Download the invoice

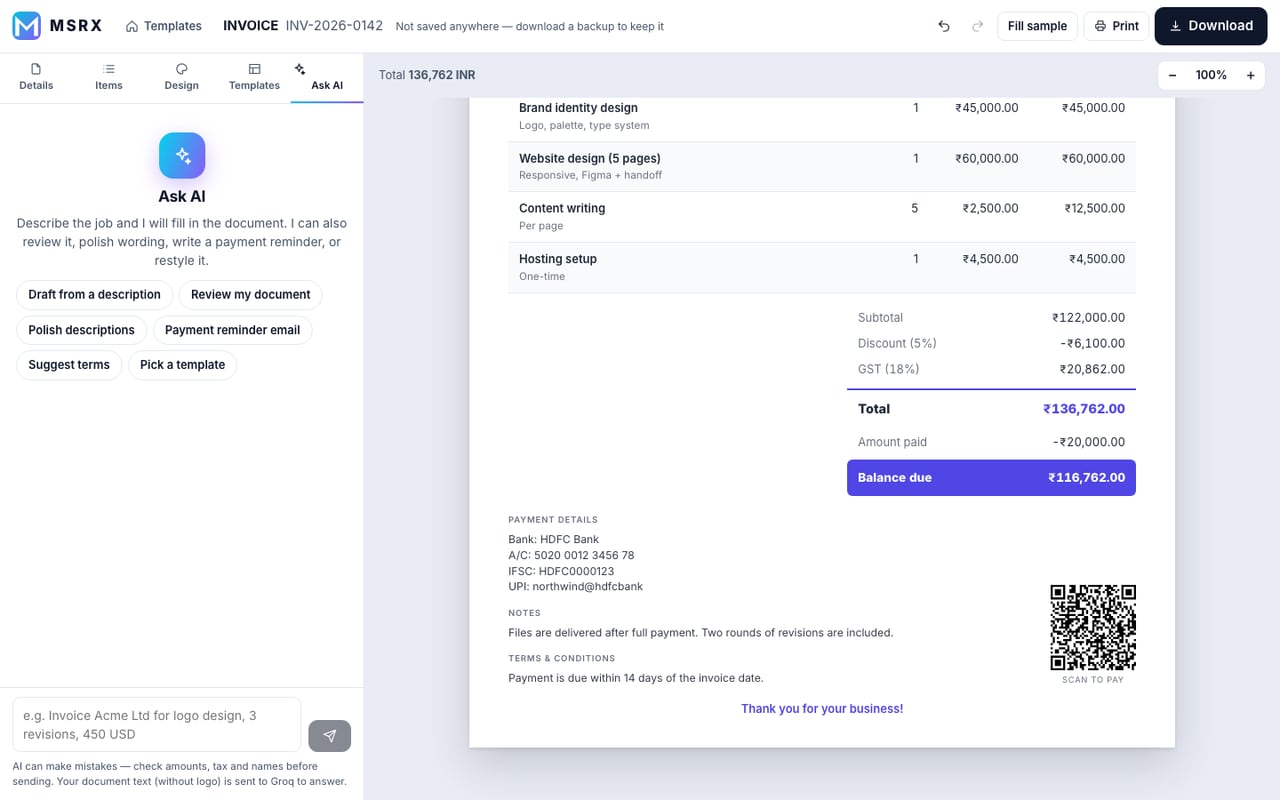coord(1211,26)
